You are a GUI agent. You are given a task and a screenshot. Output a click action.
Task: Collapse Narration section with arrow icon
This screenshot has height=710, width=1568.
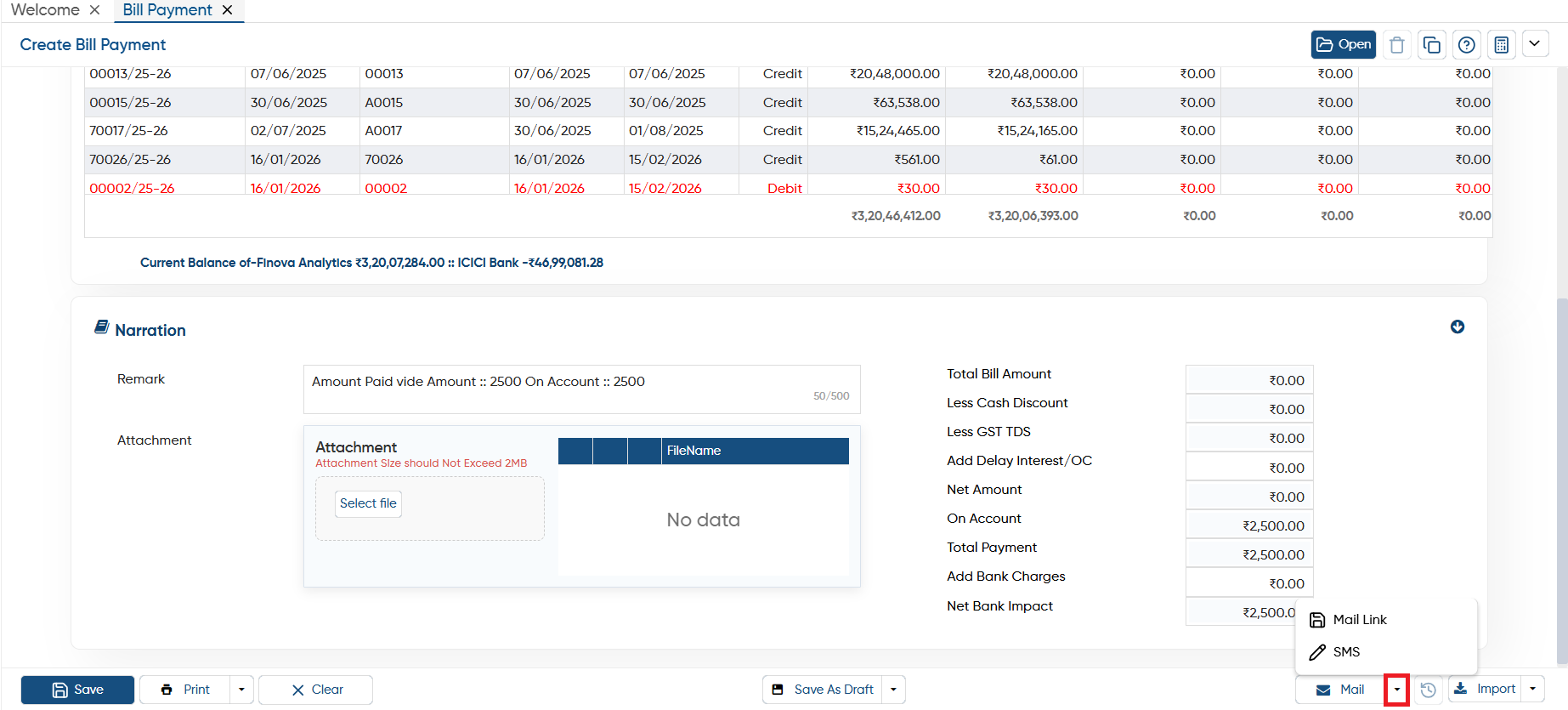pyautogui.click(x=1458, y=327)
